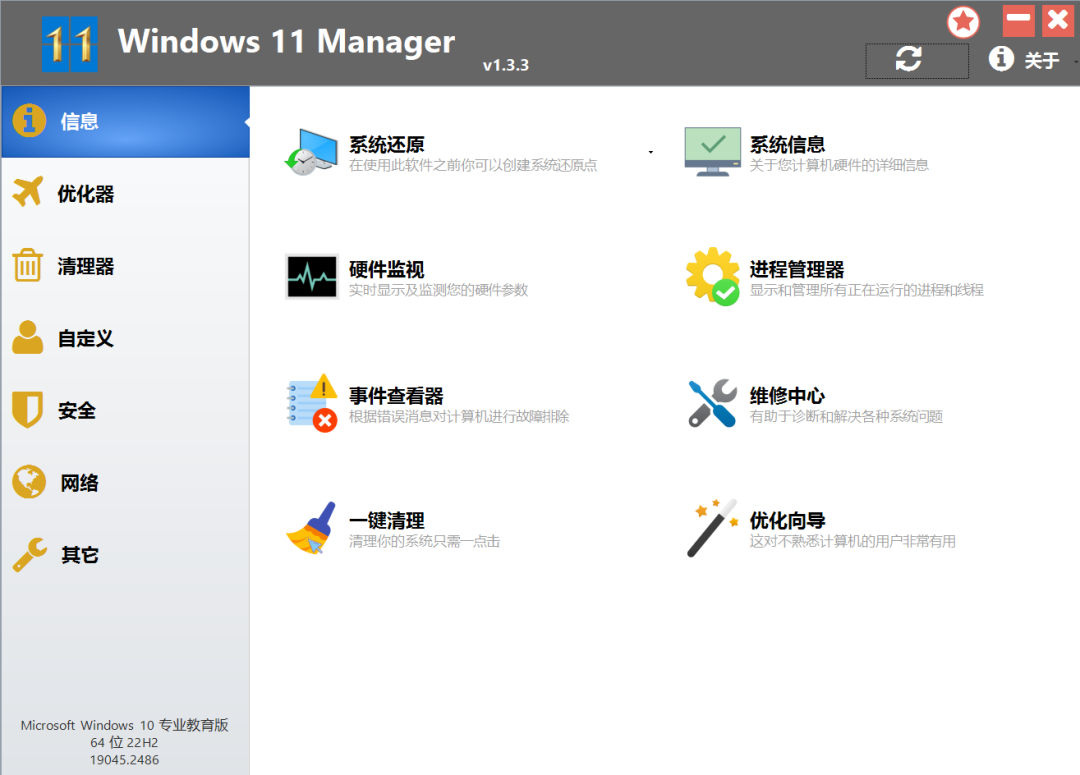Click description 实时显示及监测您的硬件参数
Image resolution: width=1080 pixels, height=775 pixels.
click(438, 290)
